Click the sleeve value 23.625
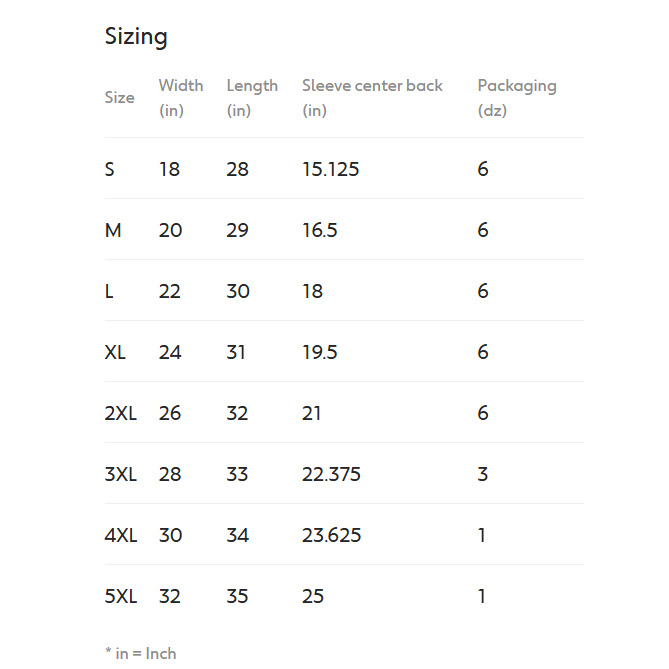 click(331, 535)
